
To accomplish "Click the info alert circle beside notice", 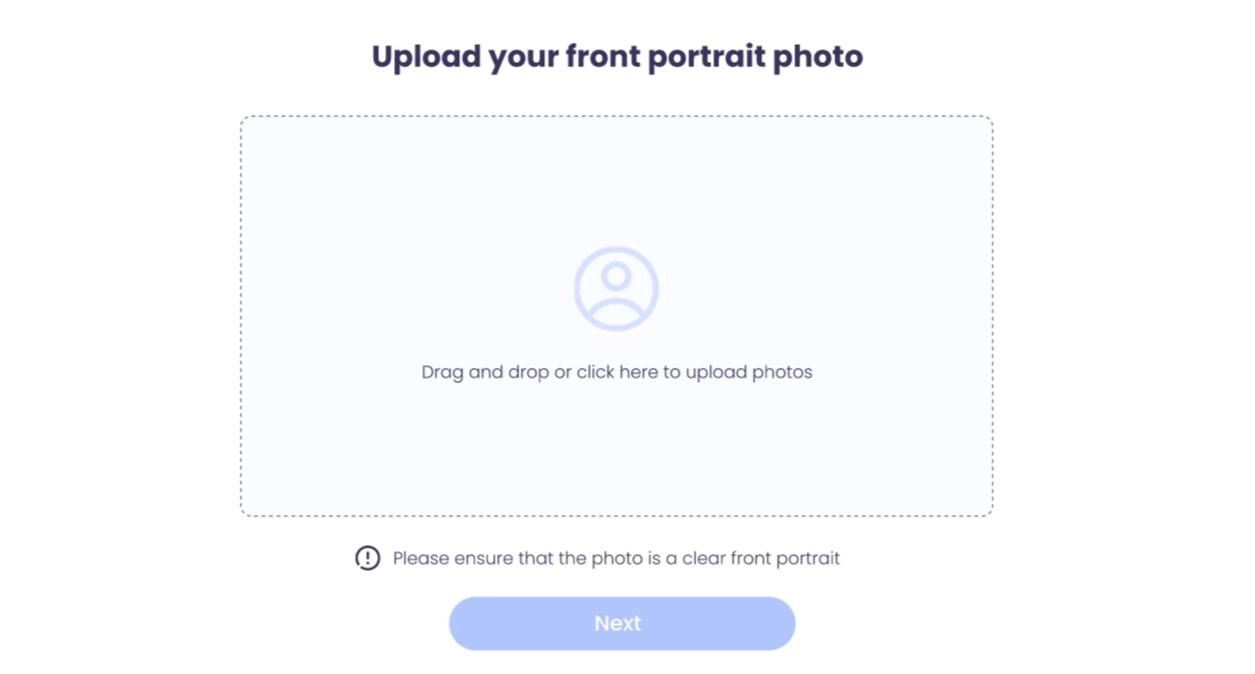I will click(367, 558).
